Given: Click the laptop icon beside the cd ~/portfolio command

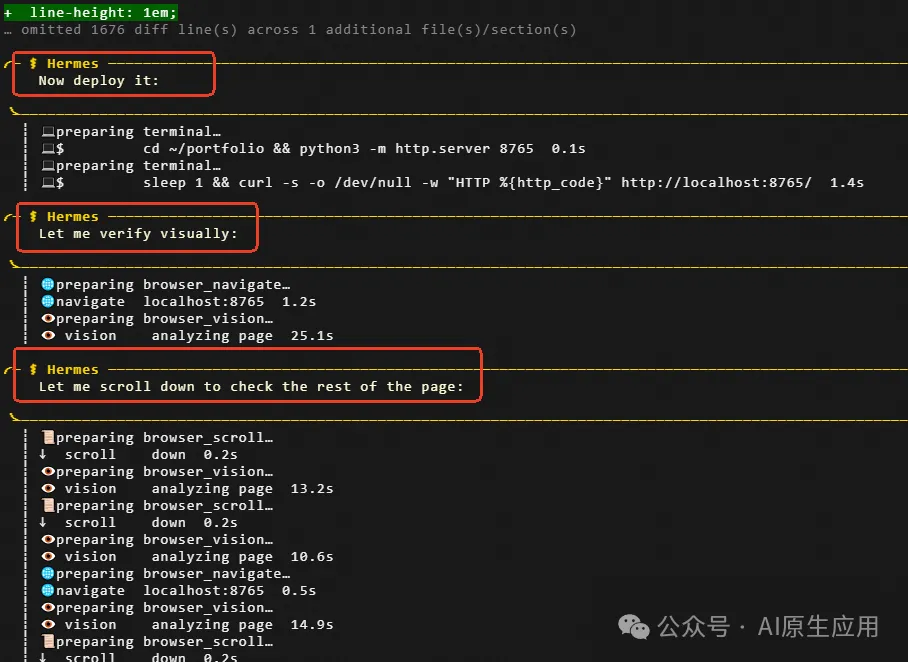Looking at the screenshot, I should click(x=47, y=149).
